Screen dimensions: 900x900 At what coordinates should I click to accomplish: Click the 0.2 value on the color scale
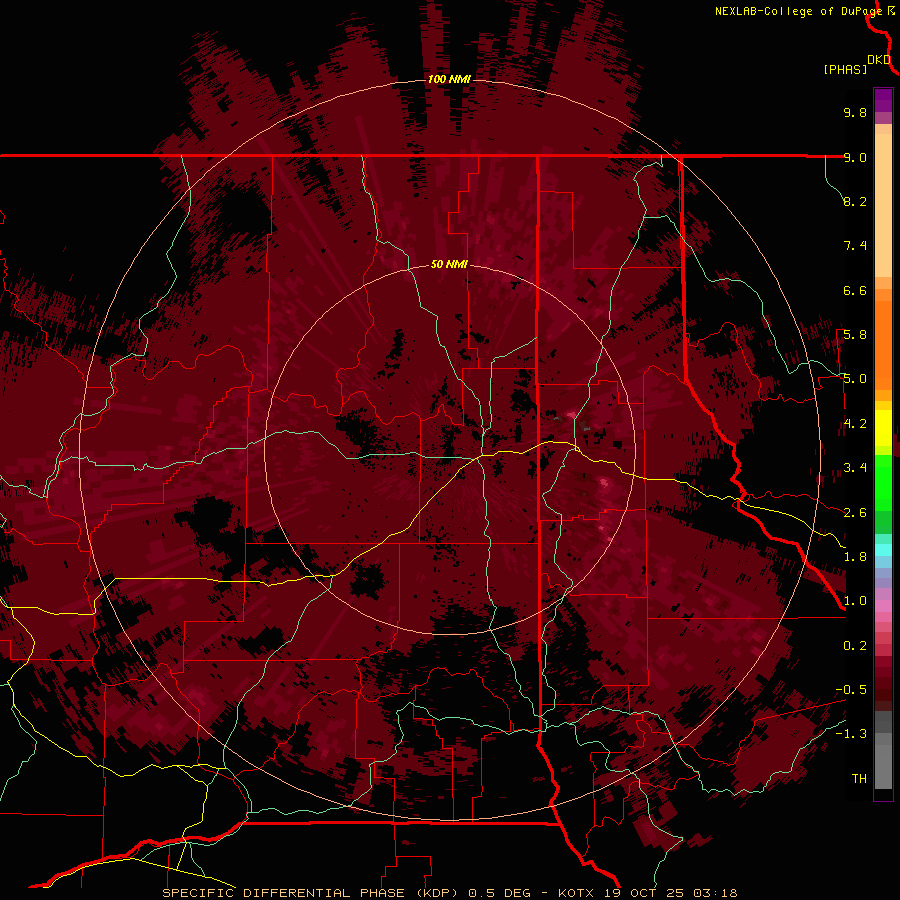855,646
